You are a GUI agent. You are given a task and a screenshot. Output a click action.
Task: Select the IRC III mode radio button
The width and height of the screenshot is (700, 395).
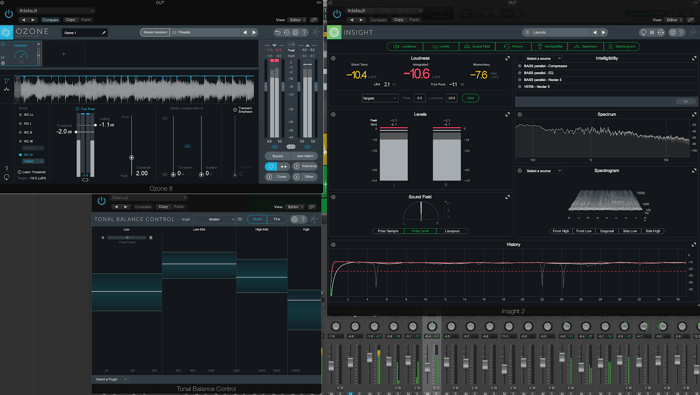pyautogui.click(x=21, y=141)
